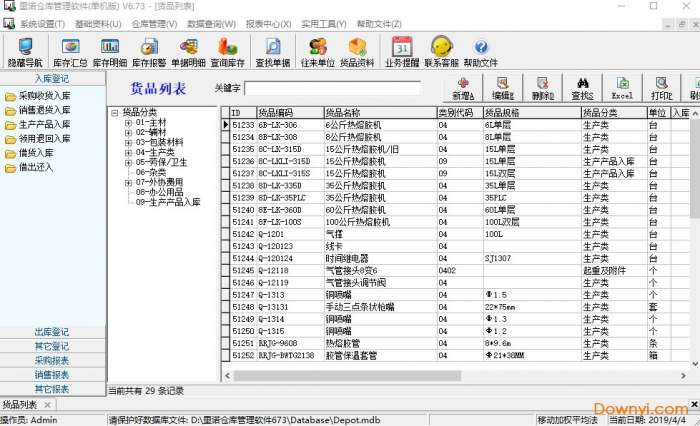Open the 系统设置(T) menu
Image resolution: width=700 pixels, height=426 pixels.
tap(42, 24)
